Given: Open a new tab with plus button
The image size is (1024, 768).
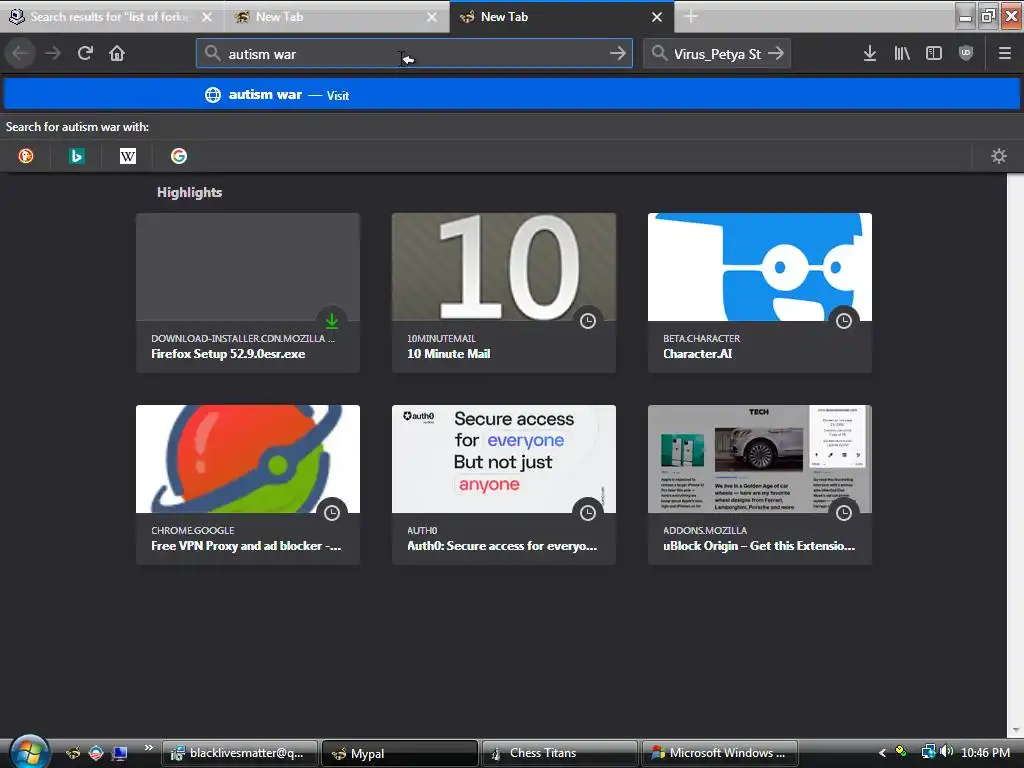Looking at the screenshot, I should (x=691, y=17).
